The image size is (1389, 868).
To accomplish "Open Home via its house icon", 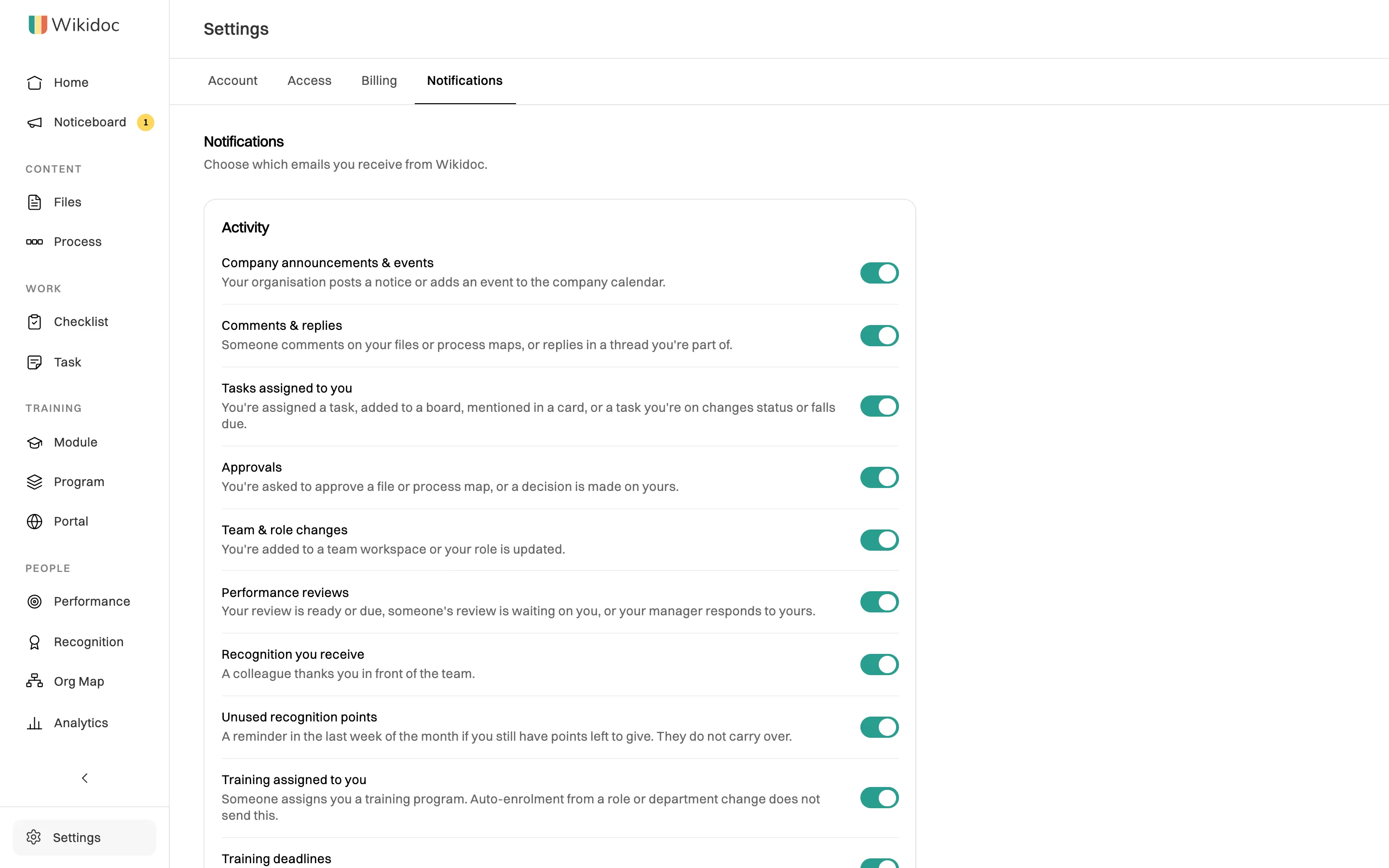I will coord(34,82).
